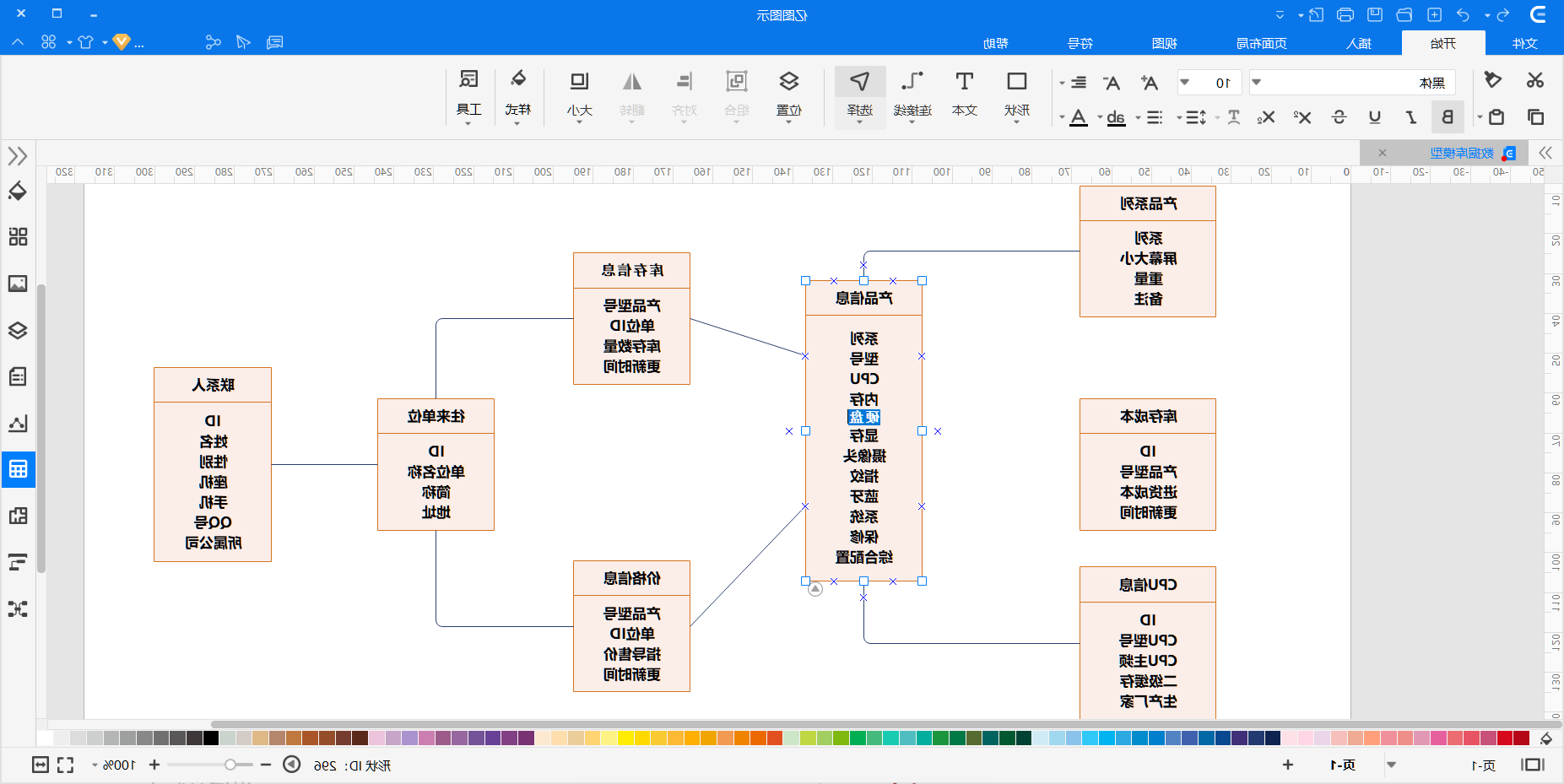Viewport: 1564px width, 784px height.
Task: Toggle Bold formatting
Action: (1448, 116)
